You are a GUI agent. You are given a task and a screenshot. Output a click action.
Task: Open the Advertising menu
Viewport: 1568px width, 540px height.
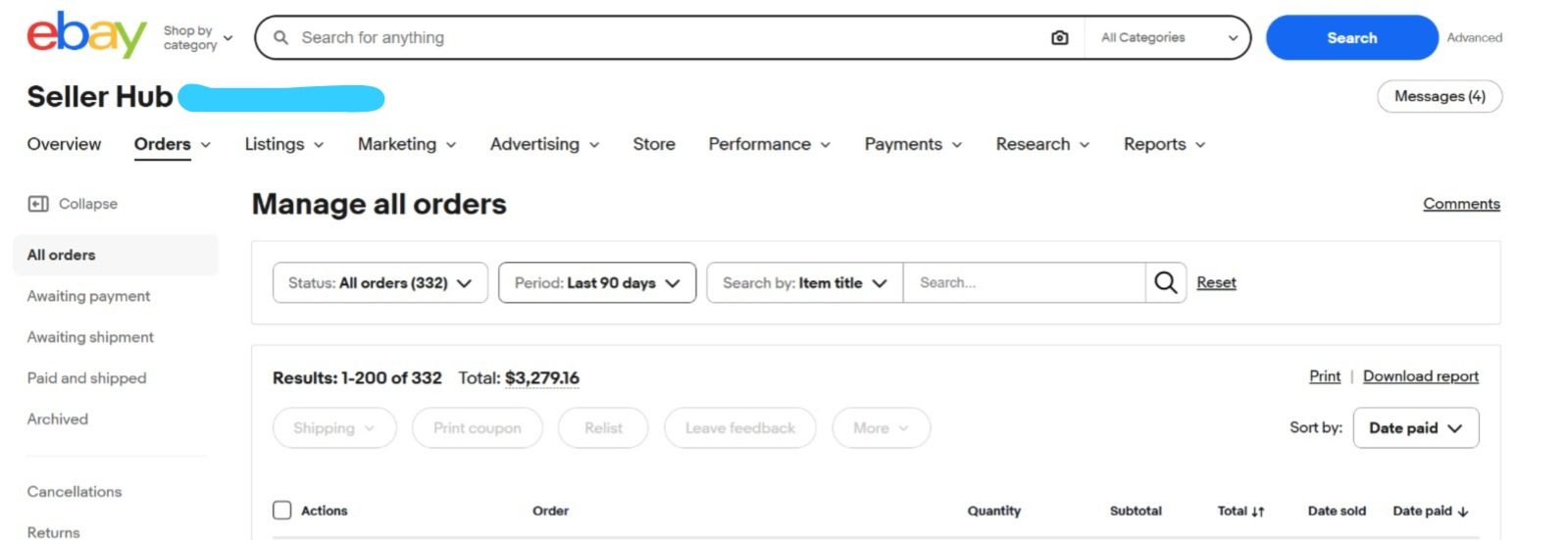pos(544,145)
